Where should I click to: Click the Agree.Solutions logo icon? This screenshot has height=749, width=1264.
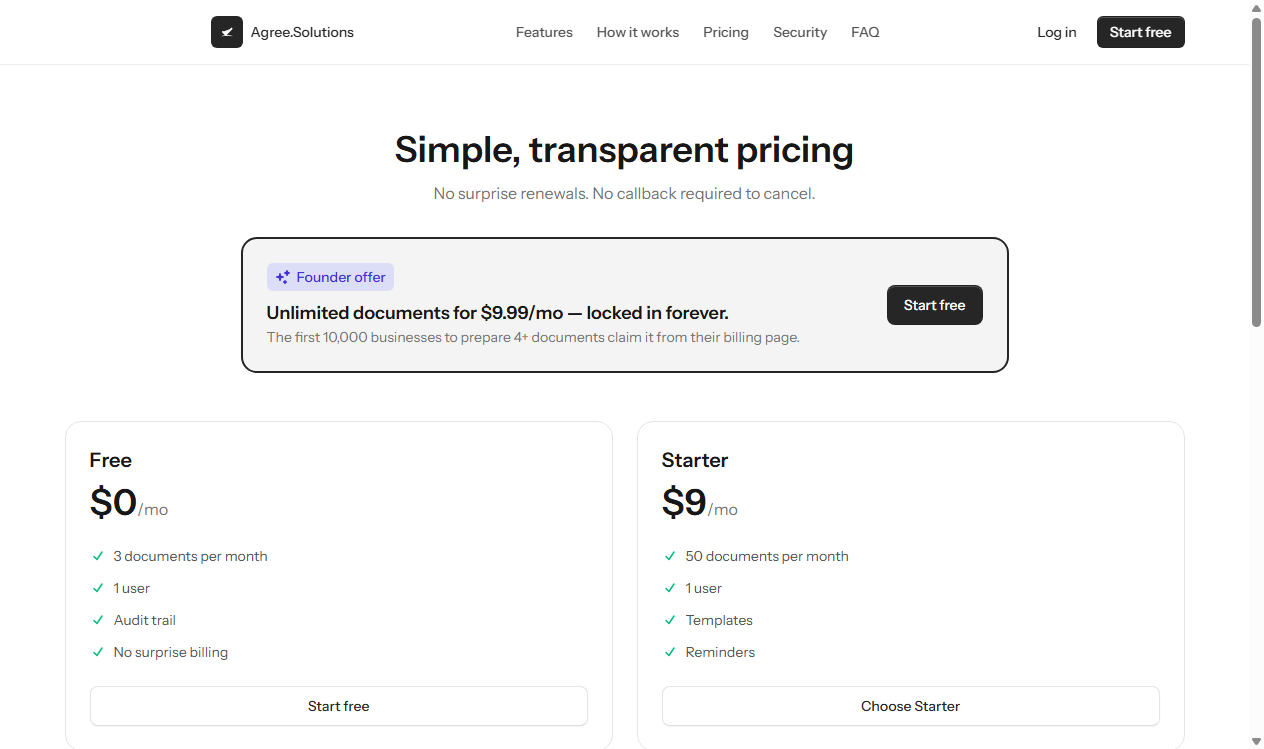pos(227,32)
